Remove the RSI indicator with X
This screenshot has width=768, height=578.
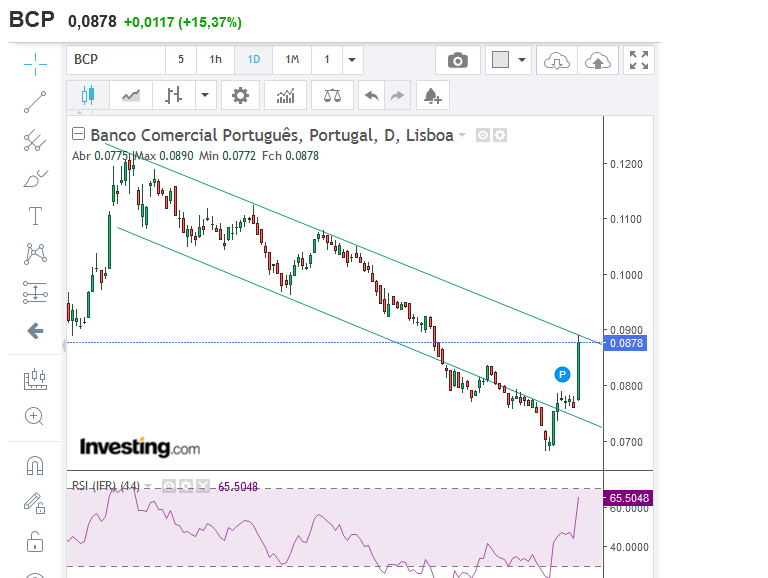(203, 486)
